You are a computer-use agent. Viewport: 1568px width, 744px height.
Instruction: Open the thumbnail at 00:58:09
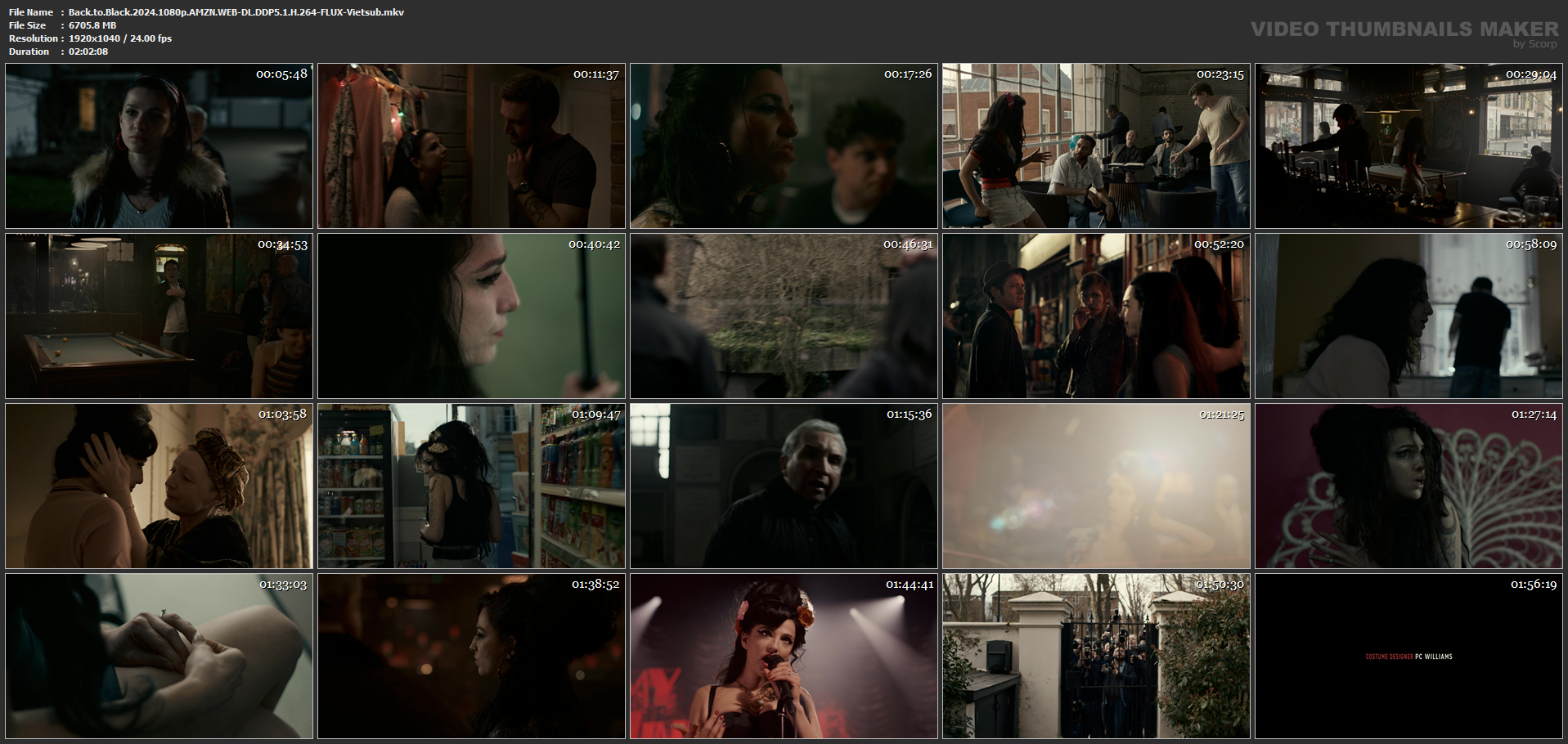point(1409,316)
